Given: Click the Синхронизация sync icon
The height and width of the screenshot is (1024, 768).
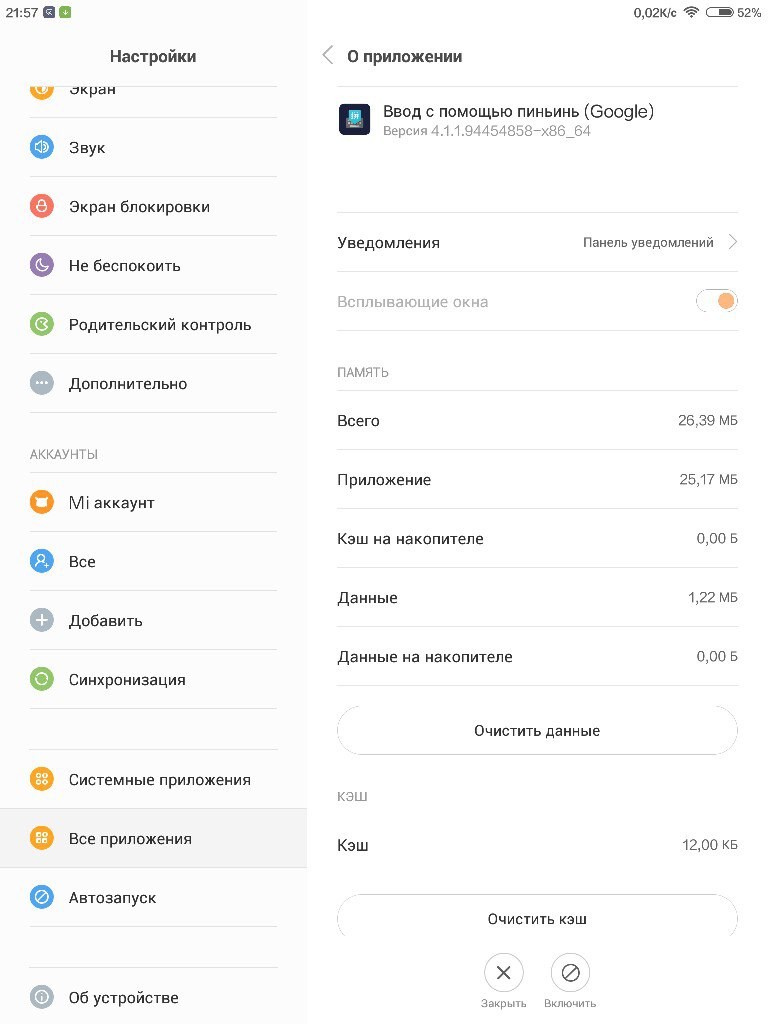Looking at the screenshot, I should tap(42, 679).
